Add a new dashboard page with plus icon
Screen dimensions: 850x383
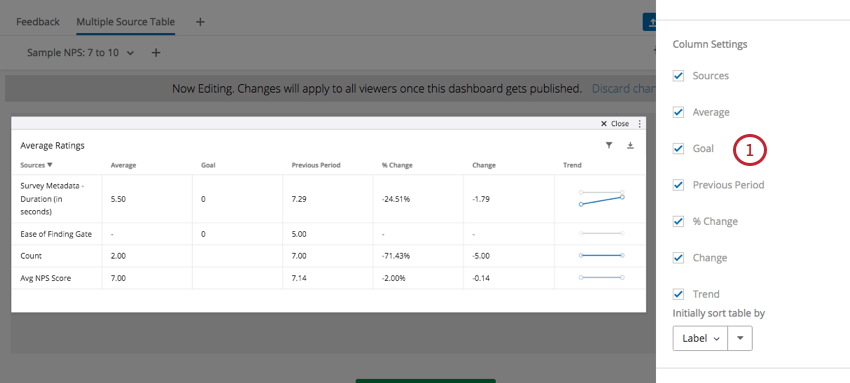coord(200,22)
